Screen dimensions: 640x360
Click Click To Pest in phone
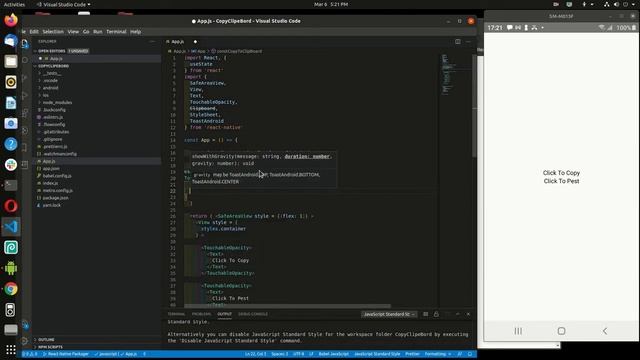(561, 181)
